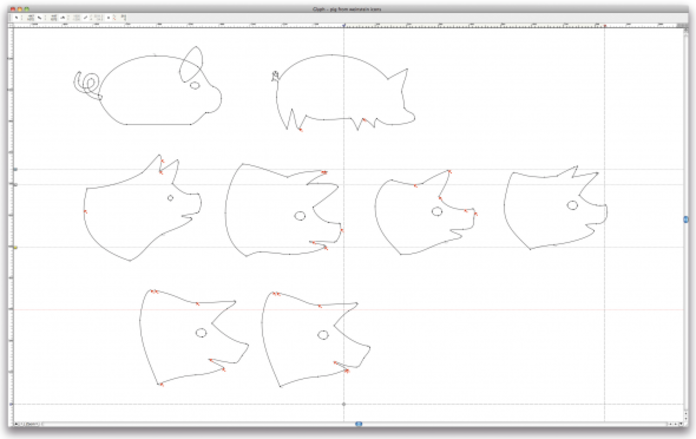Select the left pig head in bottom row
Screen dimensions: 696x439
coord(194,337)
